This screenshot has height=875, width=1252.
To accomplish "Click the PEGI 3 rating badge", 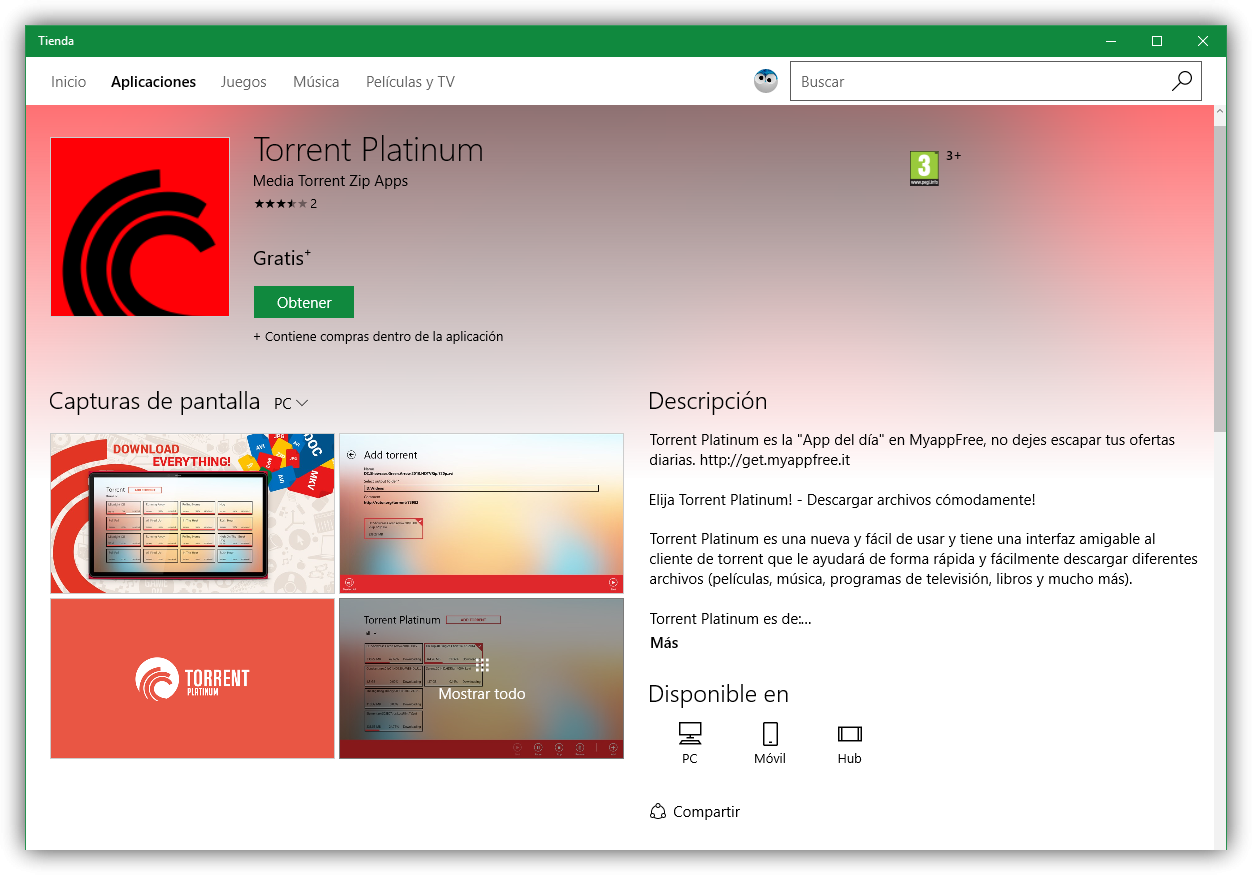I will coord(924,168).
